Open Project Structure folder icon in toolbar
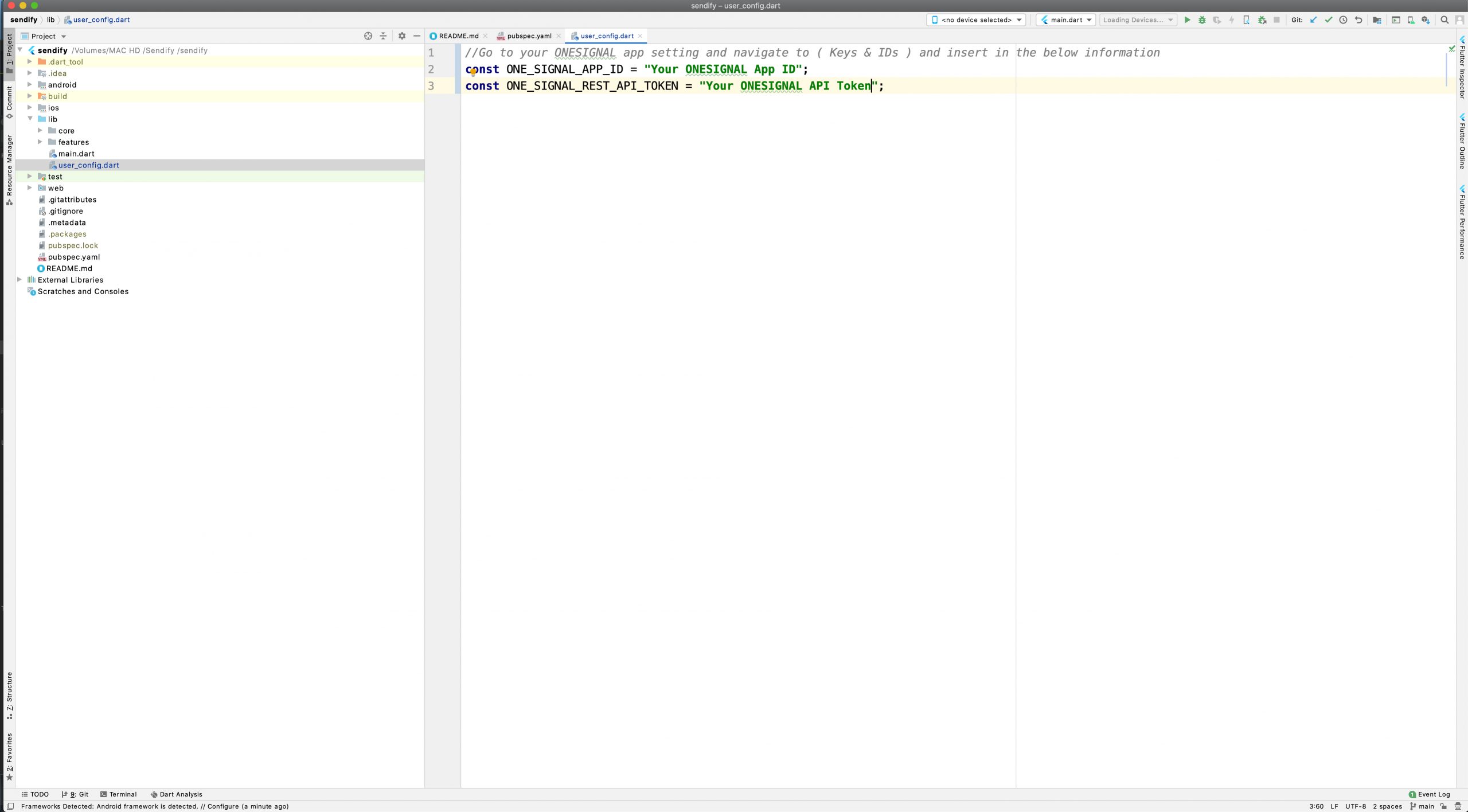Image resolution: width=1468 pixels, height=812 pixels. (1377, 20)
